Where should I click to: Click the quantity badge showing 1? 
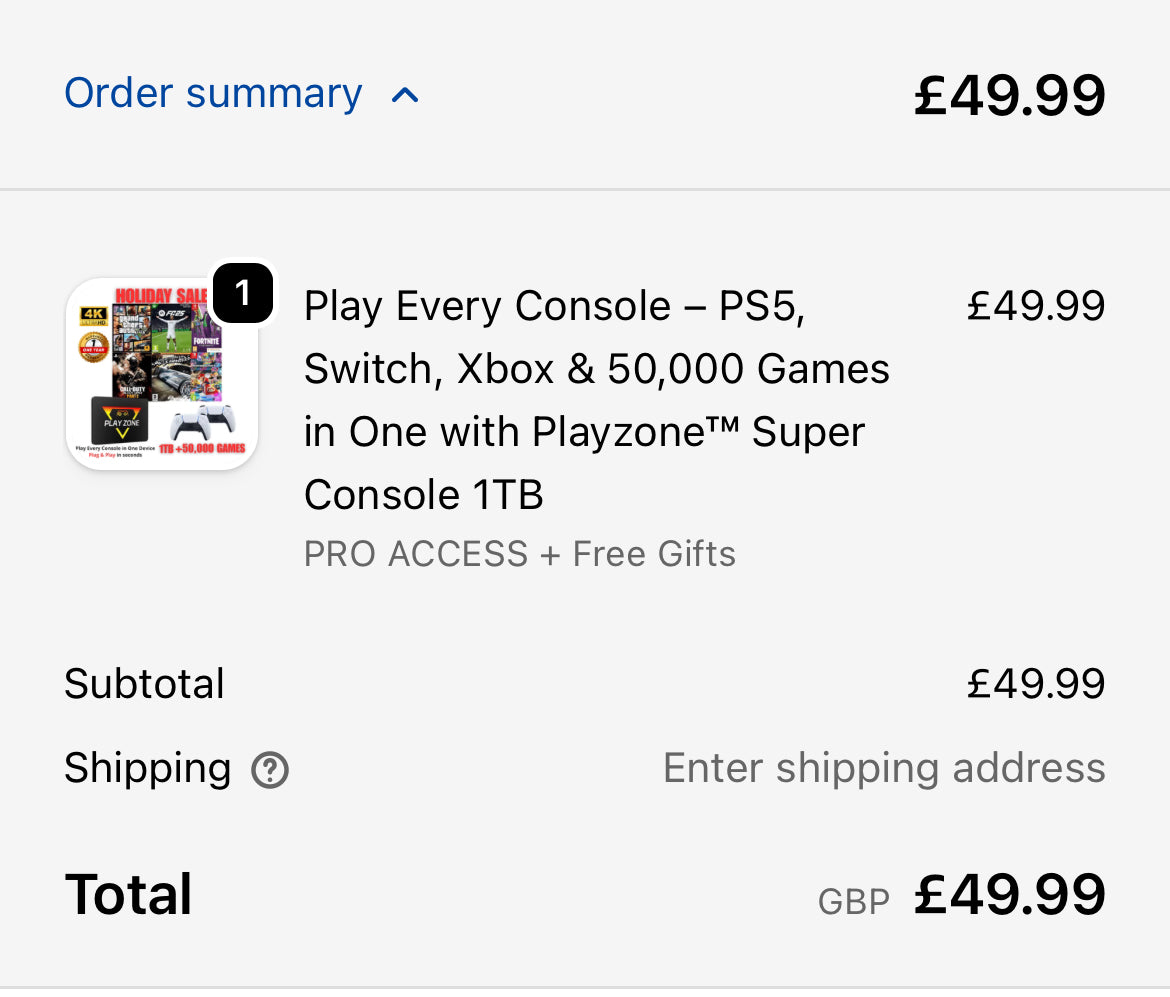(242, 293)
